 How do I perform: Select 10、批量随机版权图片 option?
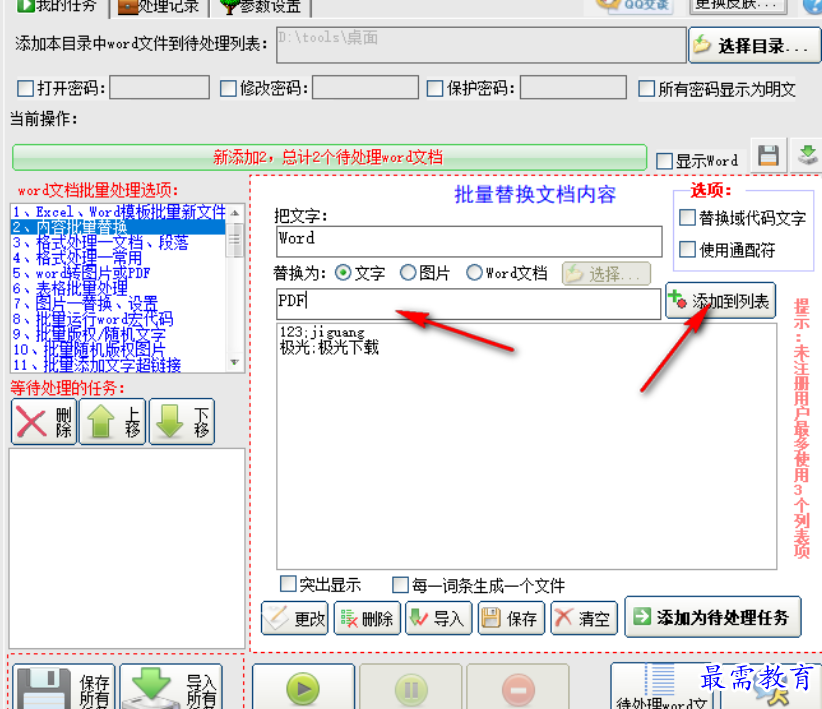click(118, 349)
